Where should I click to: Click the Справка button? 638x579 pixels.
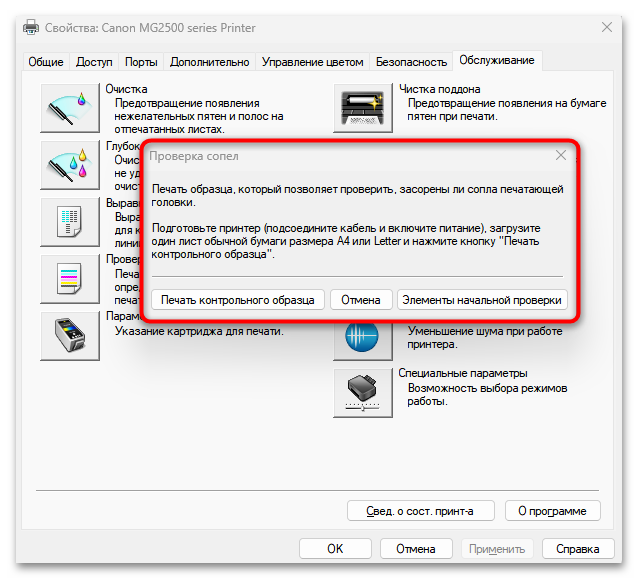(578, 548)
